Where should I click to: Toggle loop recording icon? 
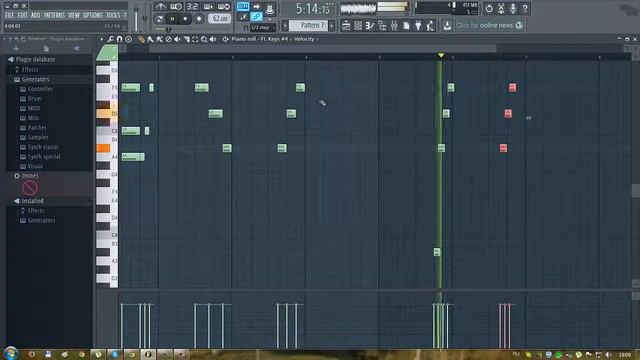pos(224,7)
